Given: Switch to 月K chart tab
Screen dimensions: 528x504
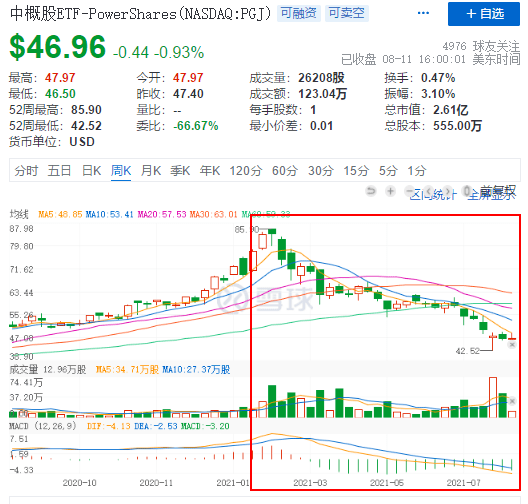Looking at the screenshot, I should click(x=151, y=171).
